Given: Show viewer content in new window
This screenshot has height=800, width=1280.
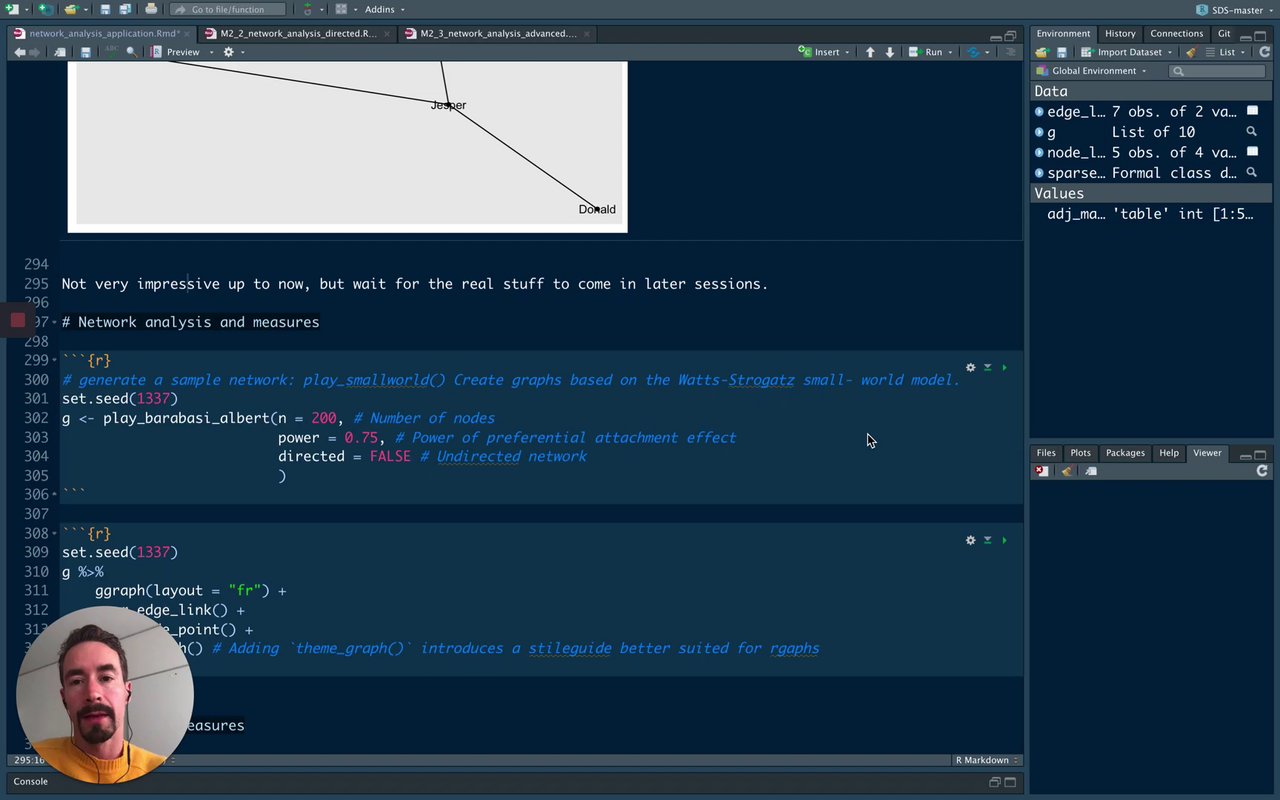Looking at the screenshot, I should 1091,471.
